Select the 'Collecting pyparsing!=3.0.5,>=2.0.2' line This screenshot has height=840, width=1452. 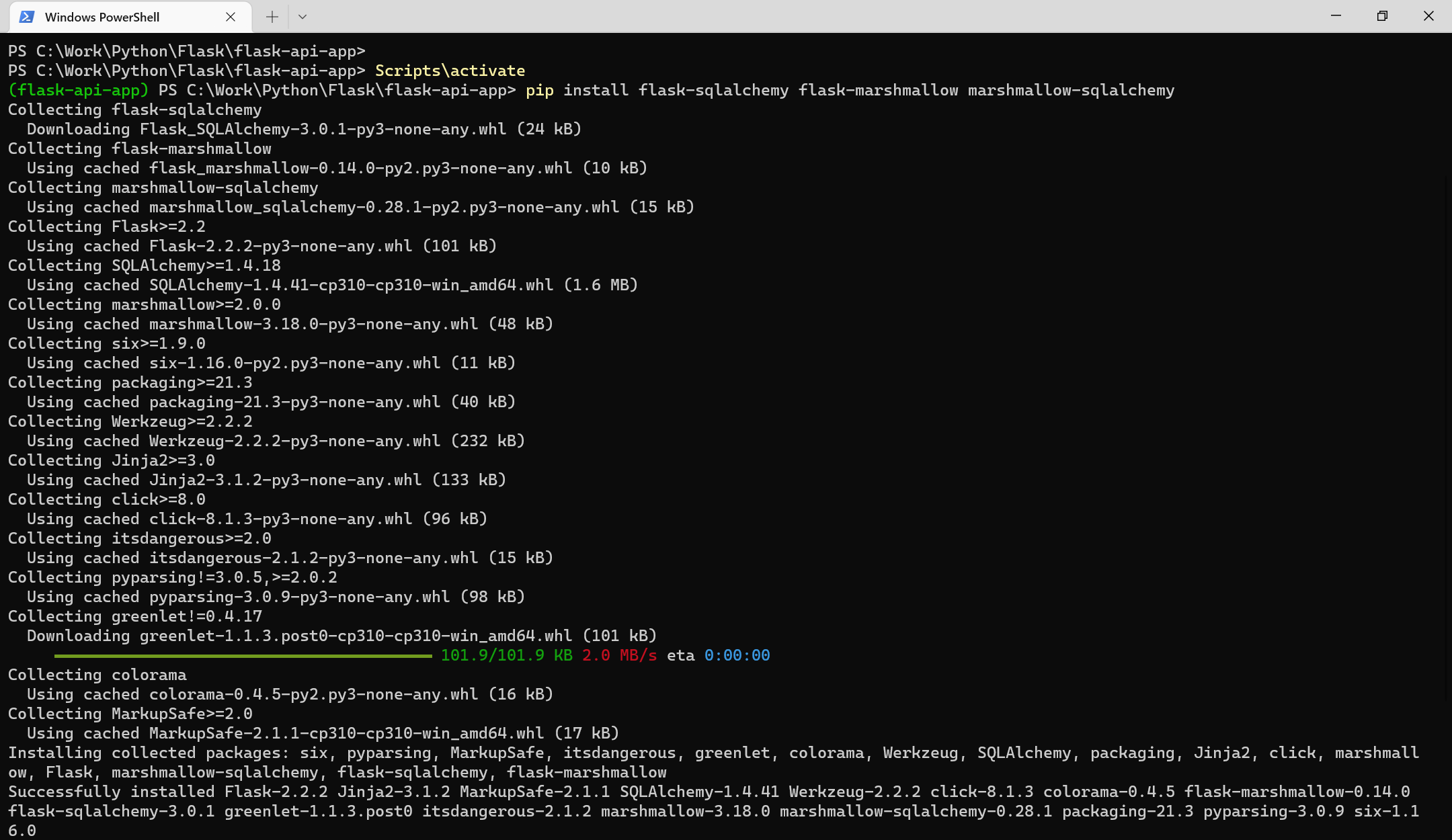pyautogui.click(x=173, y=577)
